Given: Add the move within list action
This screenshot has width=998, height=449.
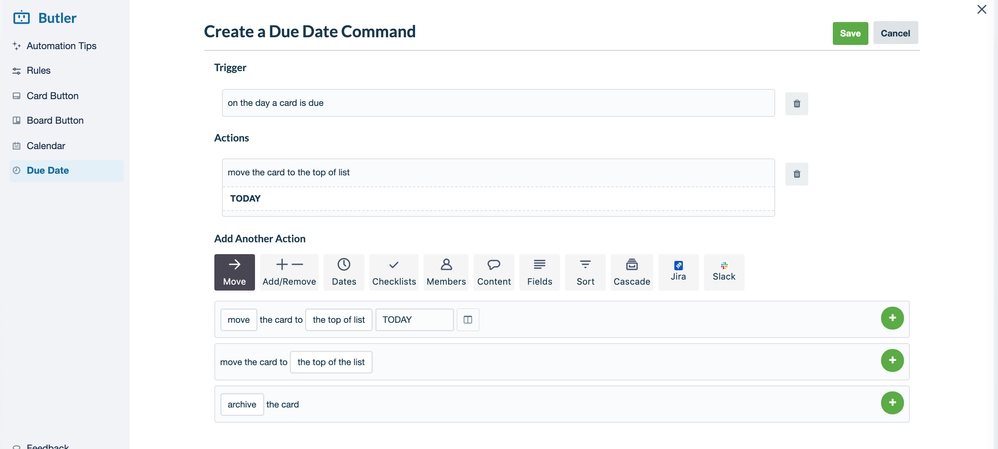Looking at the screenshot, I should click(892, 360).
